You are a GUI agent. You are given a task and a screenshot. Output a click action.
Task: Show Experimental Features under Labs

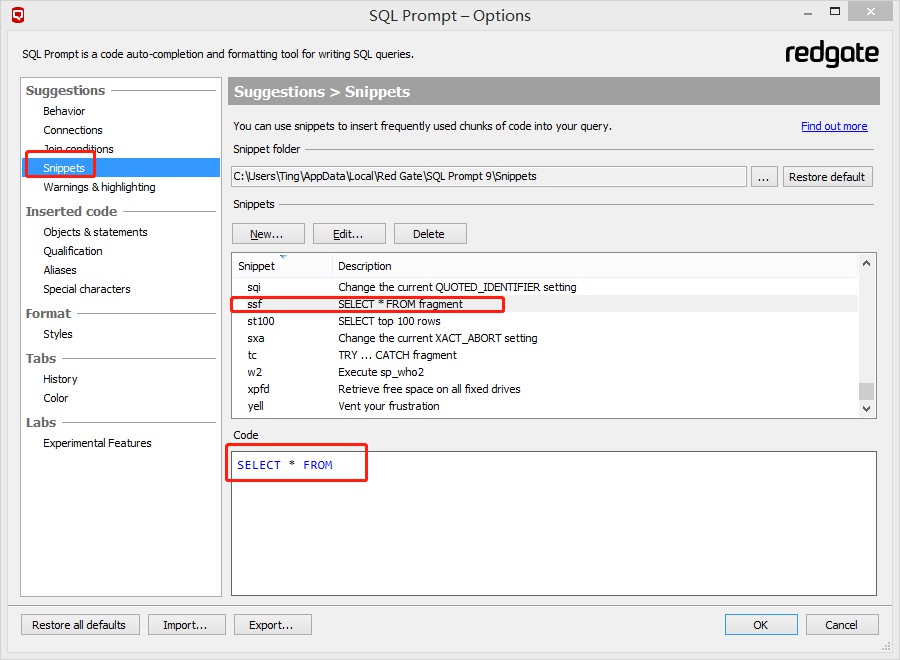97,443
